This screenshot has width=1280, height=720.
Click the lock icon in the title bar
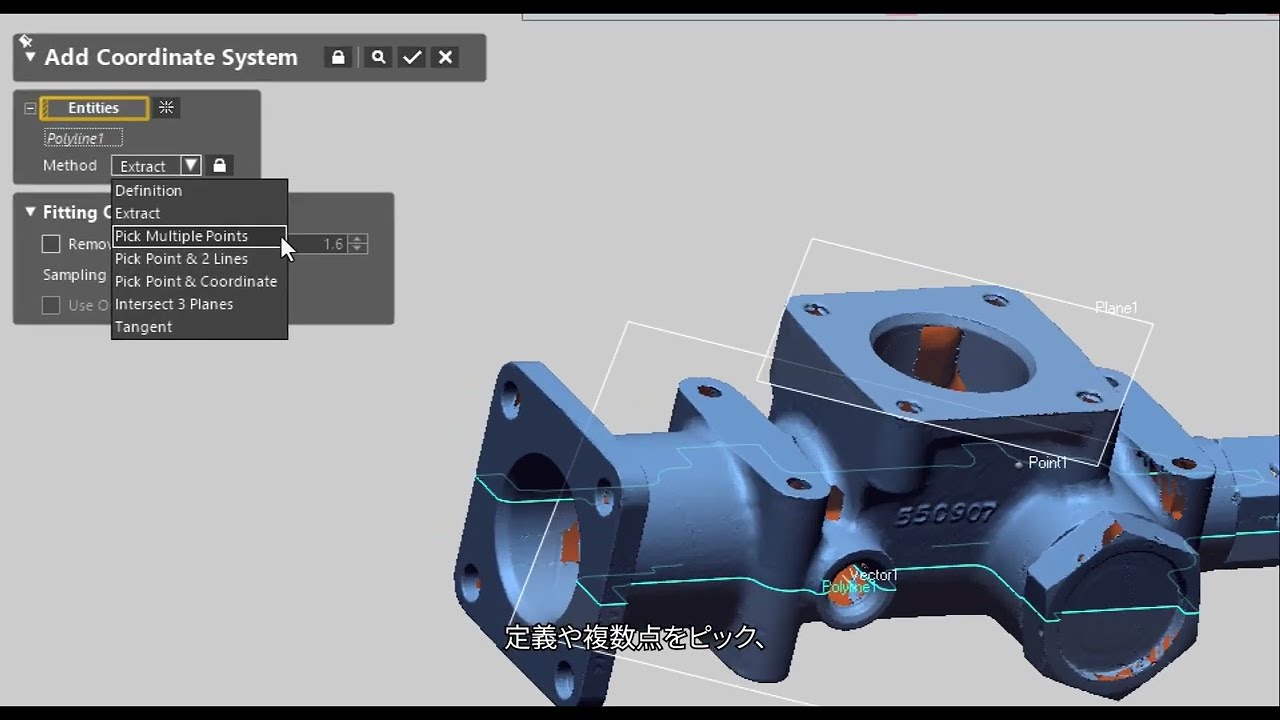click(x=338, y=58)
